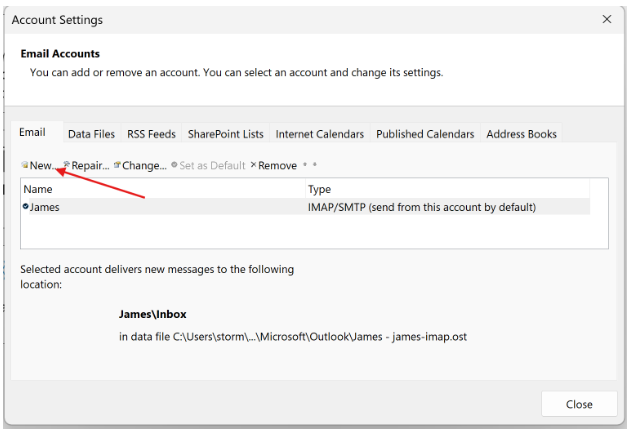Open the Data Files tab

click(x=91, y=134)
